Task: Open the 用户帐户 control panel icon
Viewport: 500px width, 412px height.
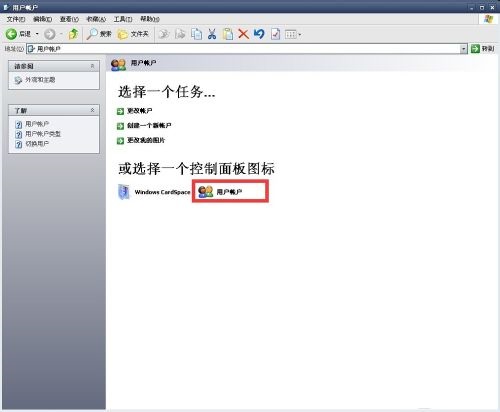Action: pyautogui.click(x=220, y=192)
